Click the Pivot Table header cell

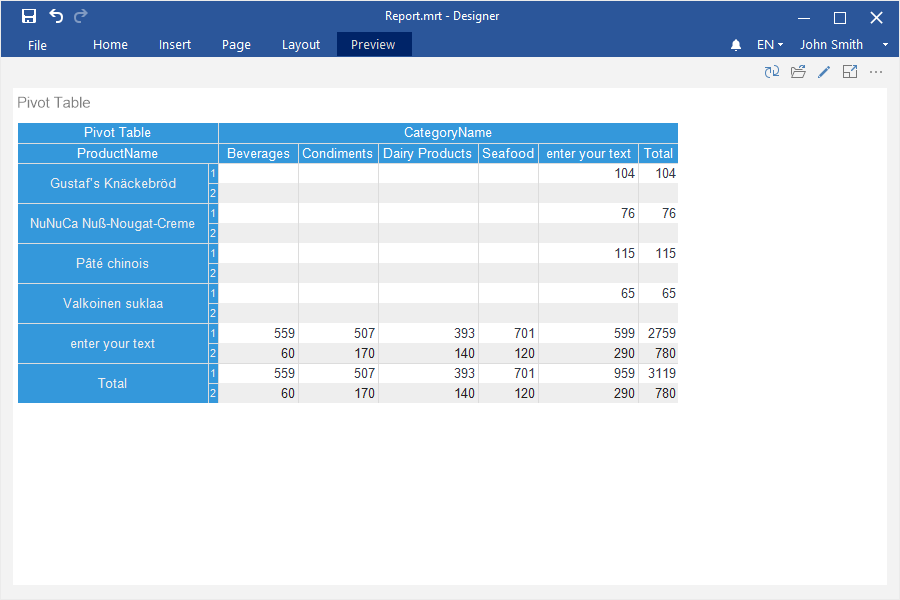coord(118,133)
